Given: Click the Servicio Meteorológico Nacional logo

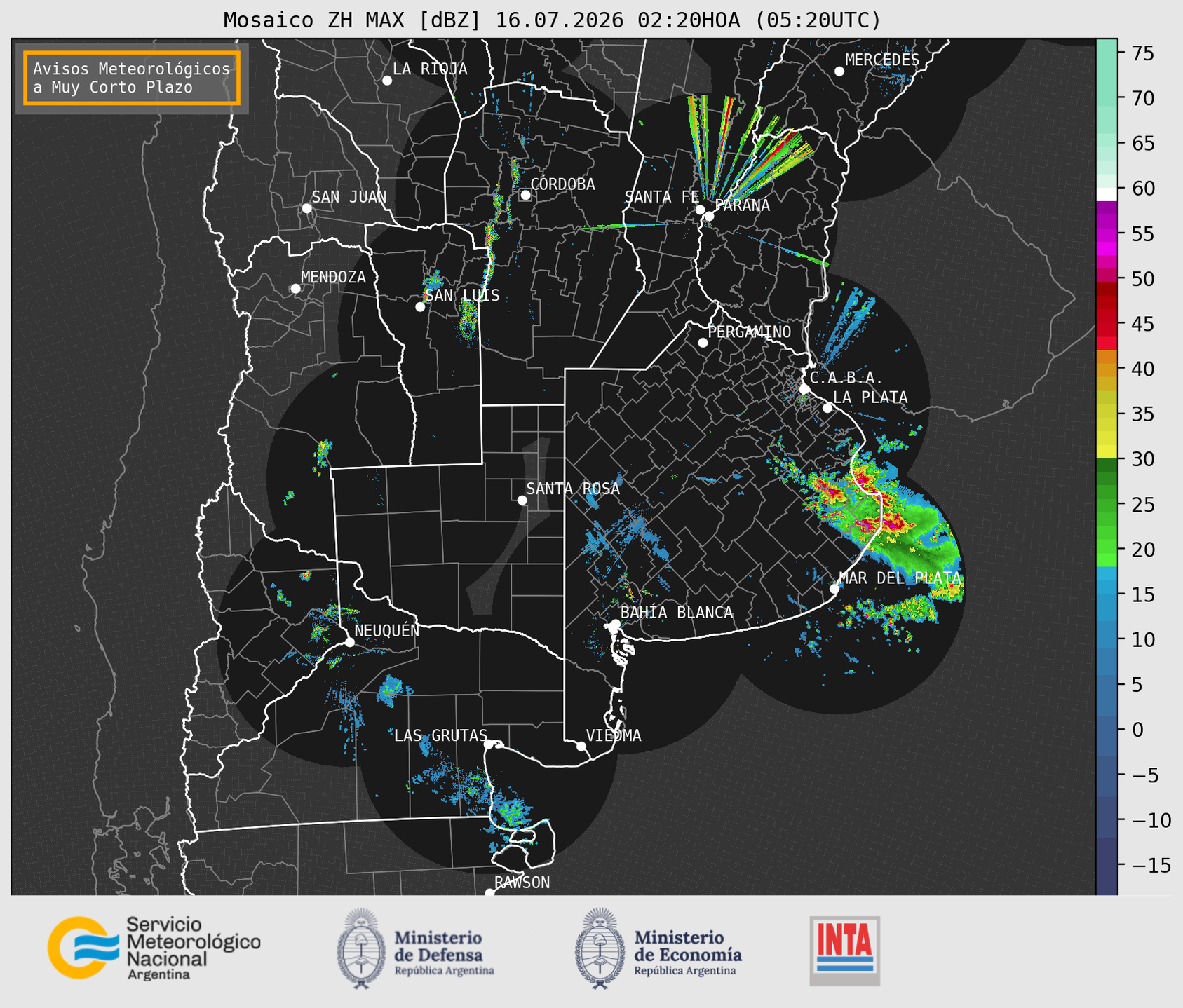Looking at the screenshot, I should [x=154, y=948].
